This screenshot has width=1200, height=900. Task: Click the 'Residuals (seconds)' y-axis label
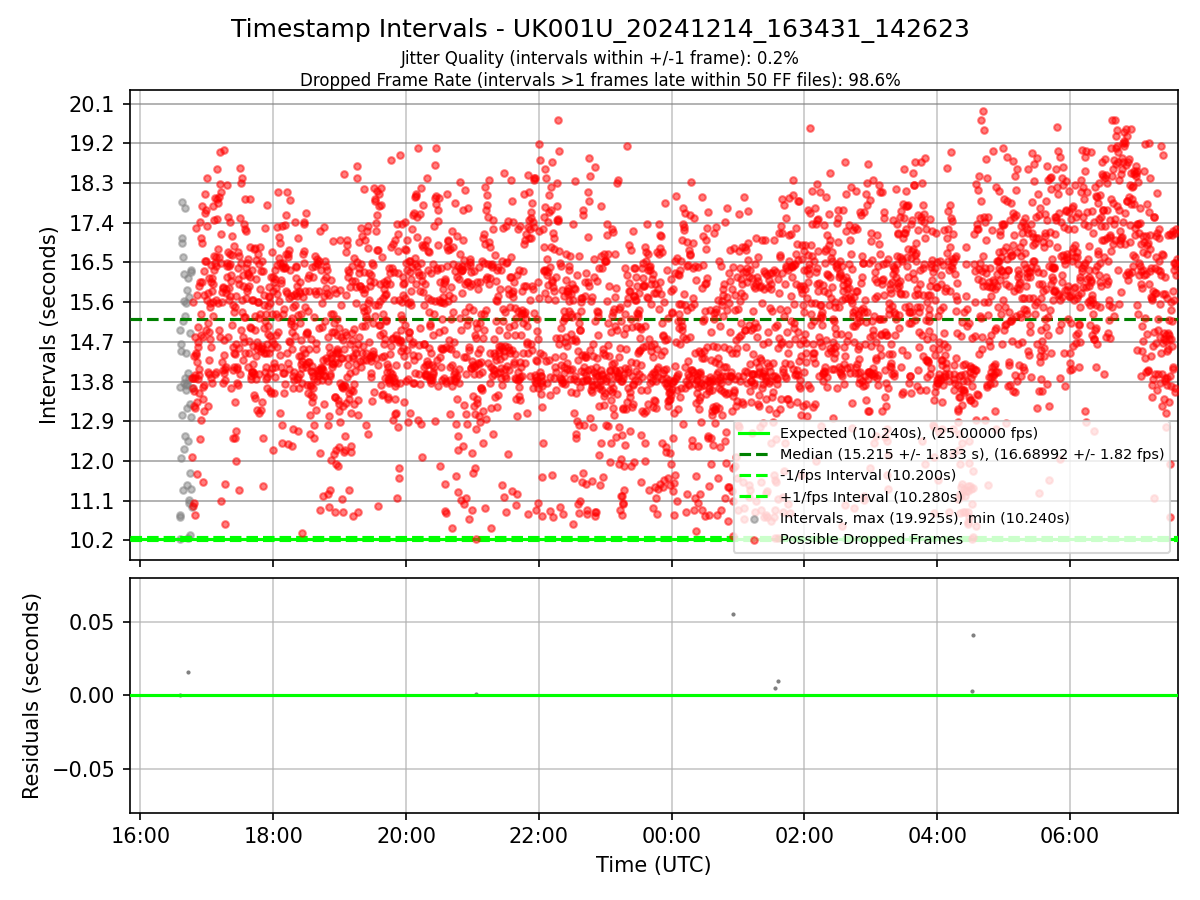tap(32, 696)
